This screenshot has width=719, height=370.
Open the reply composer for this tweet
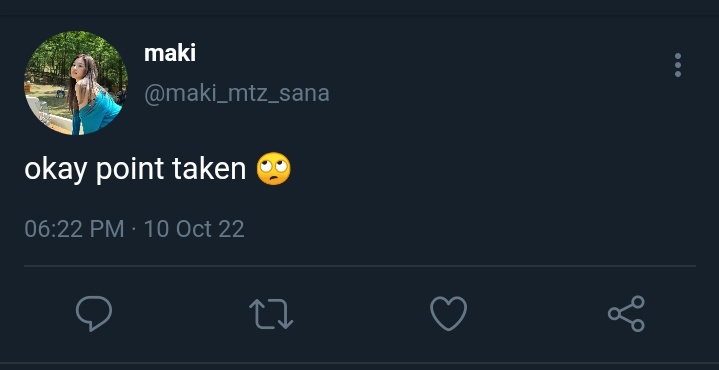click(94, 314)
